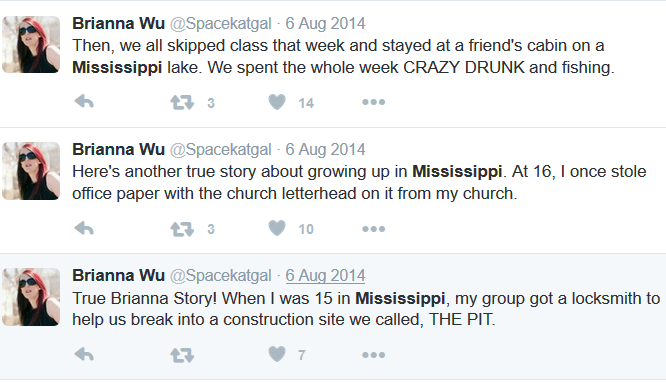Screen dimensions: 666x382
Task: Reply to the cabin on Mississippi lake tweet
Action: [84, 102]
